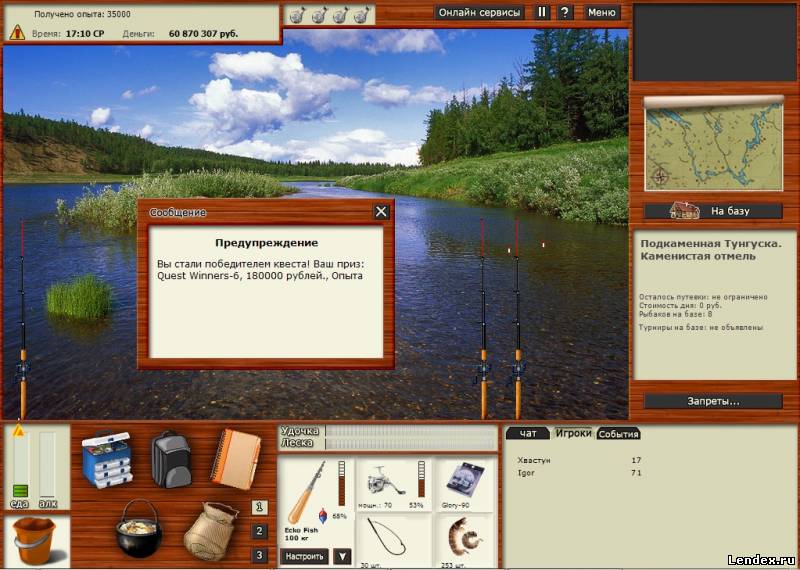Viewport: 800px width, 570px height.
Task: Open the Меню menu
Action: pyautogui.click(x=602, y=12)
